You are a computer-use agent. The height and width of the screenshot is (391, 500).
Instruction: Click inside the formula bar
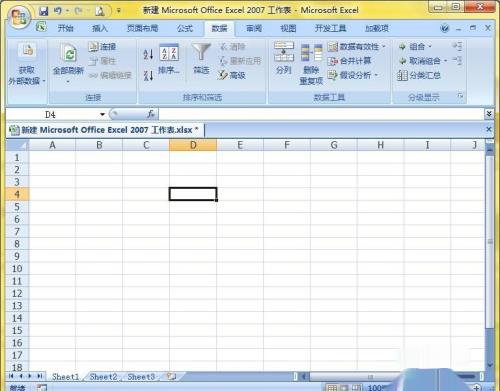point(321,114)
